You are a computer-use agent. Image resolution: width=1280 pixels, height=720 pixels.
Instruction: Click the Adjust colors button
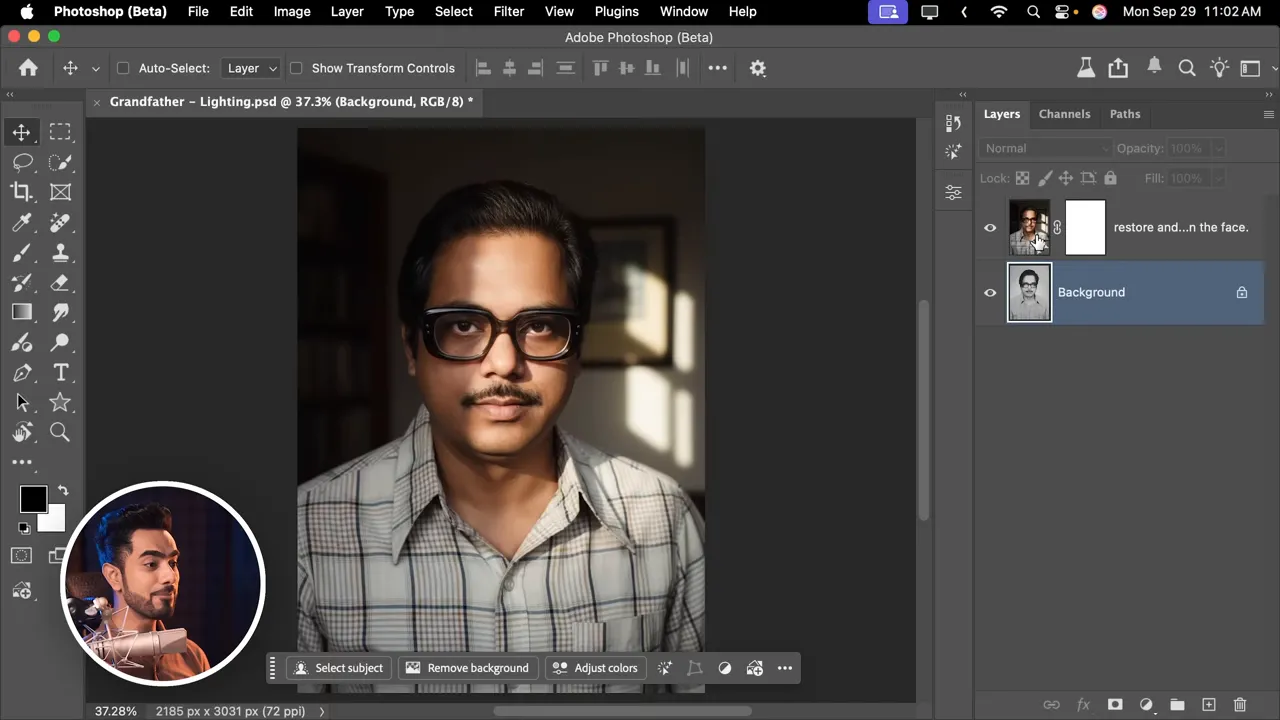(x=595, y=668)
